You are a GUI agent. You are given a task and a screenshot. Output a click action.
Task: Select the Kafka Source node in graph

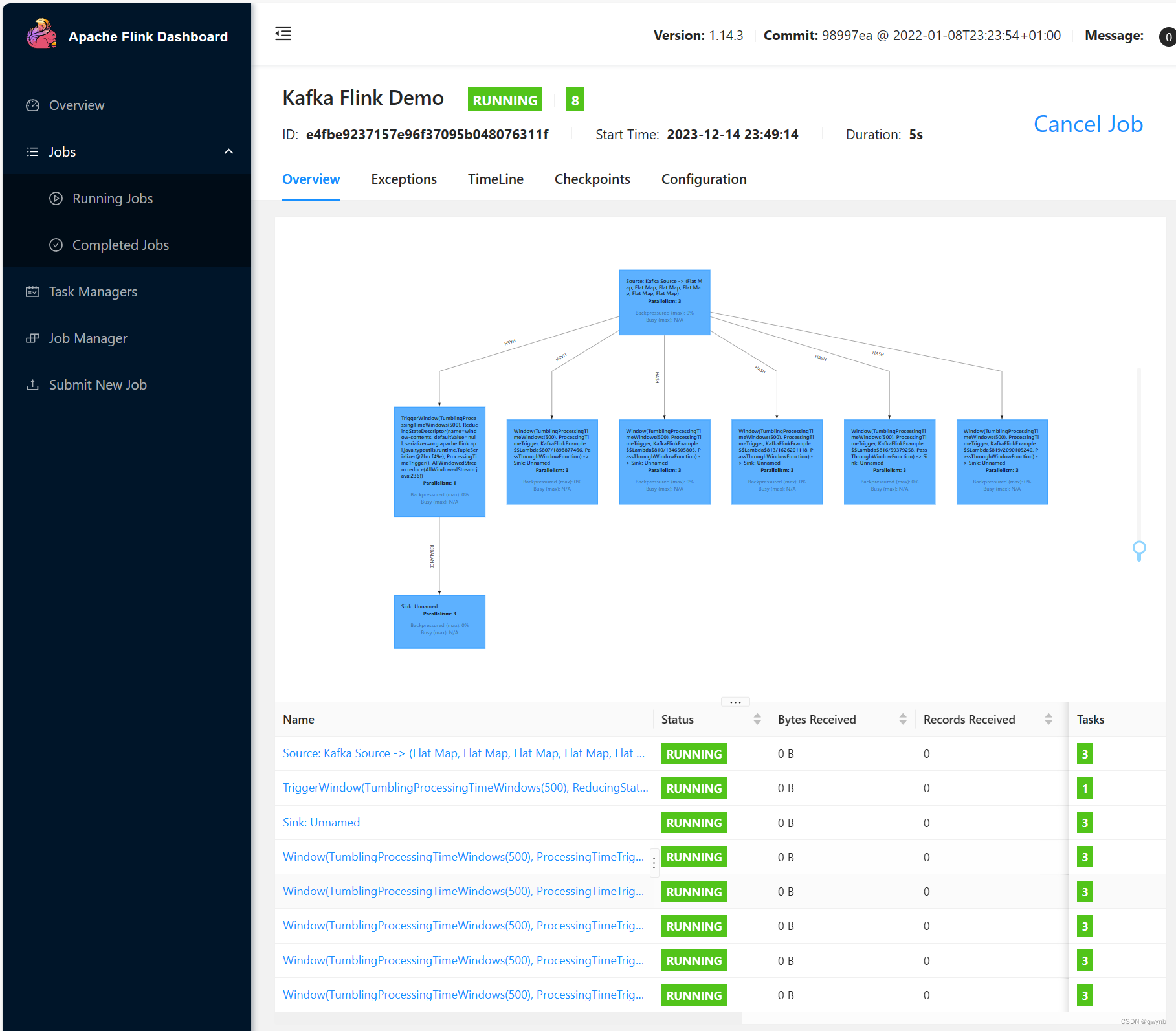pos(665,302)
